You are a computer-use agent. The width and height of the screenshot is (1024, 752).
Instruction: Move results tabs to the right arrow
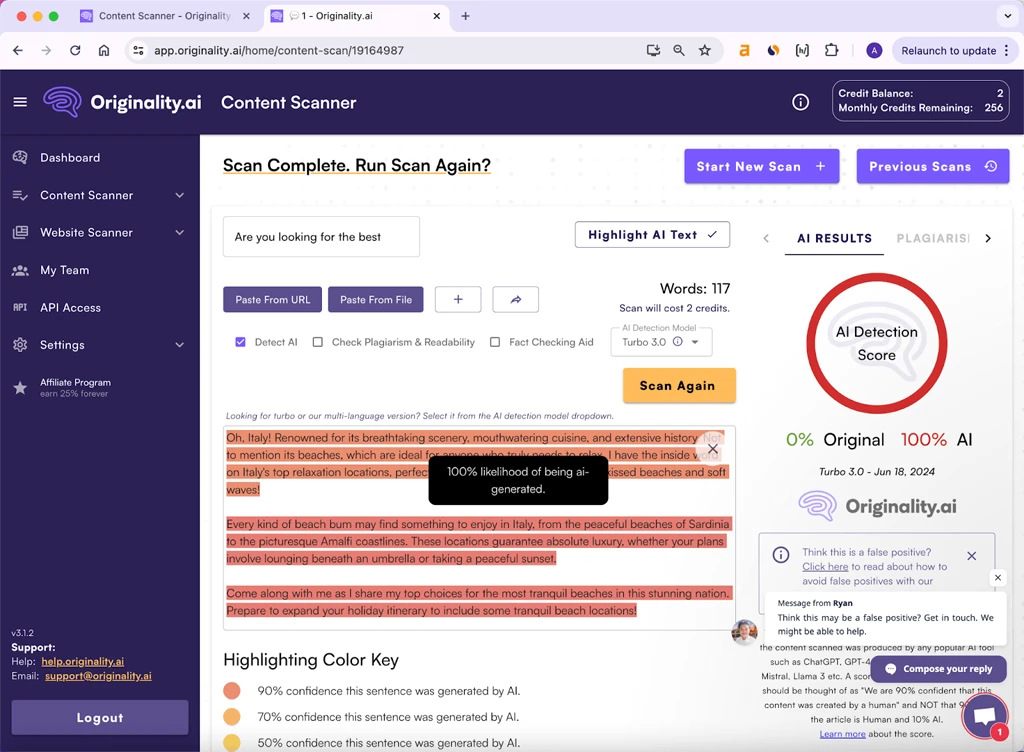[988, 238]
